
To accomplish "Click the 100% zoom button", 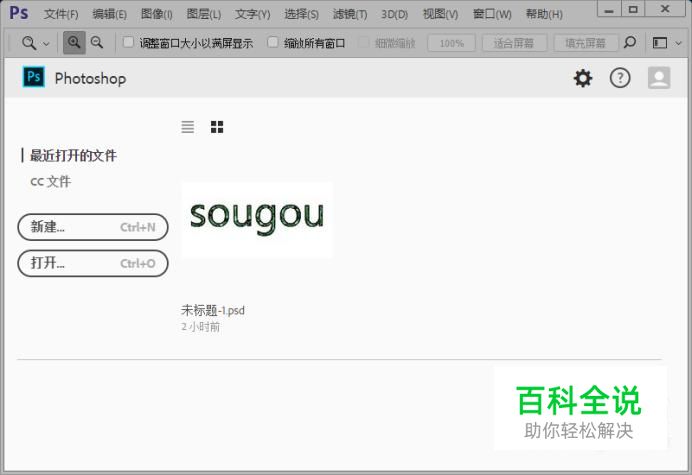I will click(451, 43).
